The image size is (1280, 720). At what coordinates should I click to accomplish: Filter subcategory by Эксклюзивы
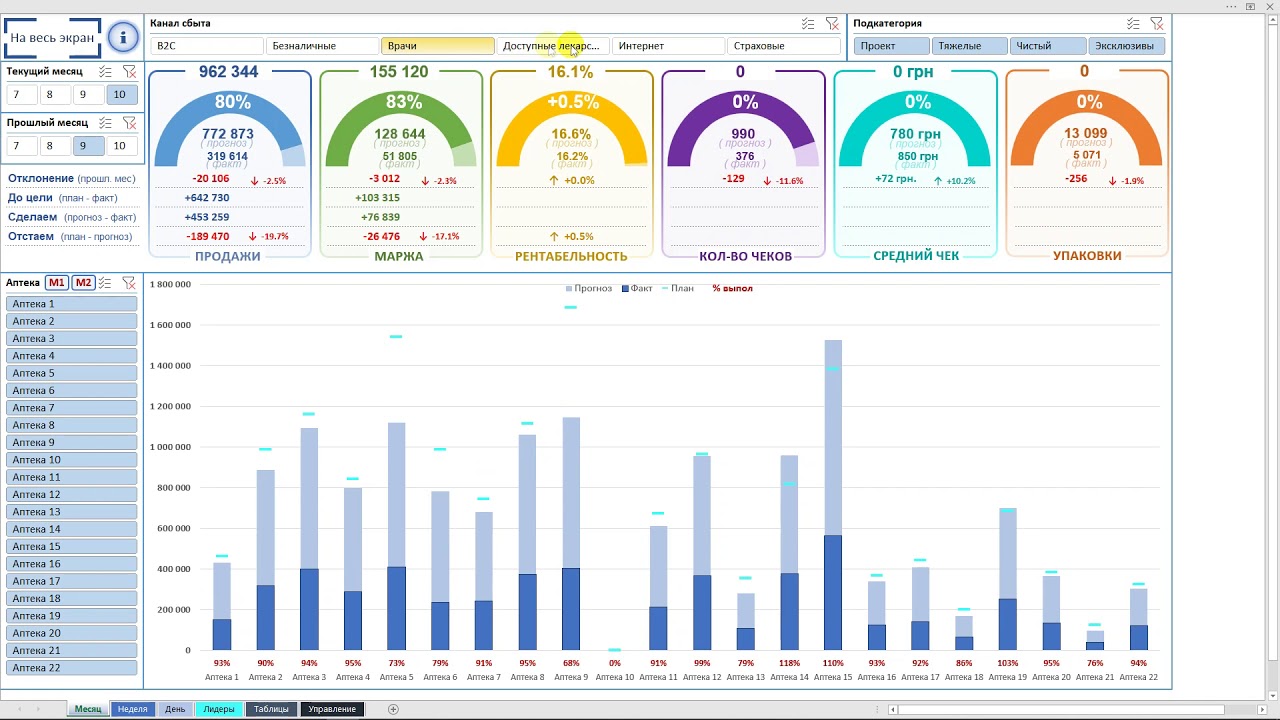point(1127,46)
